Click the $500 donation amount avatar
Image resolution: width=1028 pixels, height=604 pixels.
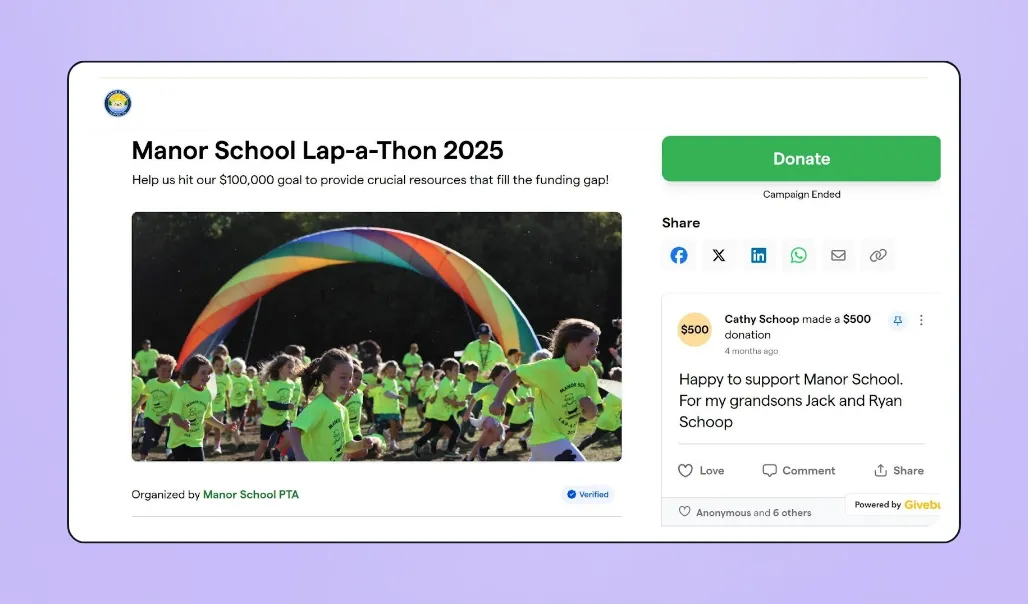694,329
